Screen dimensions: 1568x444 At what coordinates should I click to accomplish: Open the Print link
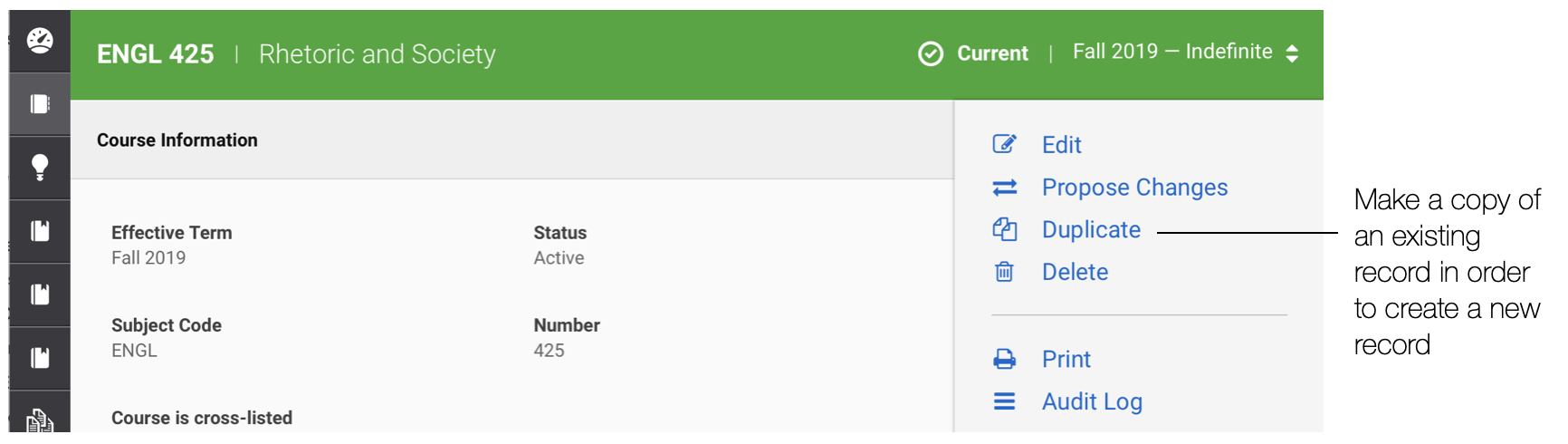coord(1066,360)
